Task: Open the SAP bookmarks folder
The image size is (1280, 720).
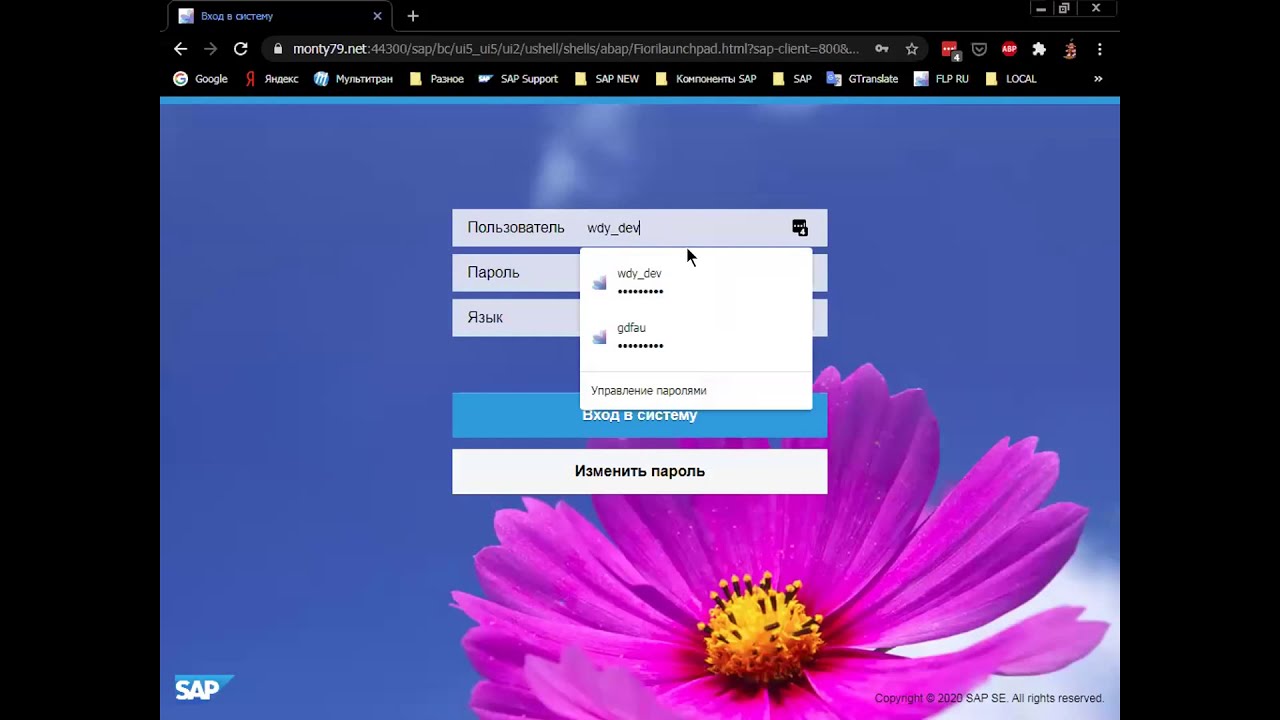Action: coord(792,79)
